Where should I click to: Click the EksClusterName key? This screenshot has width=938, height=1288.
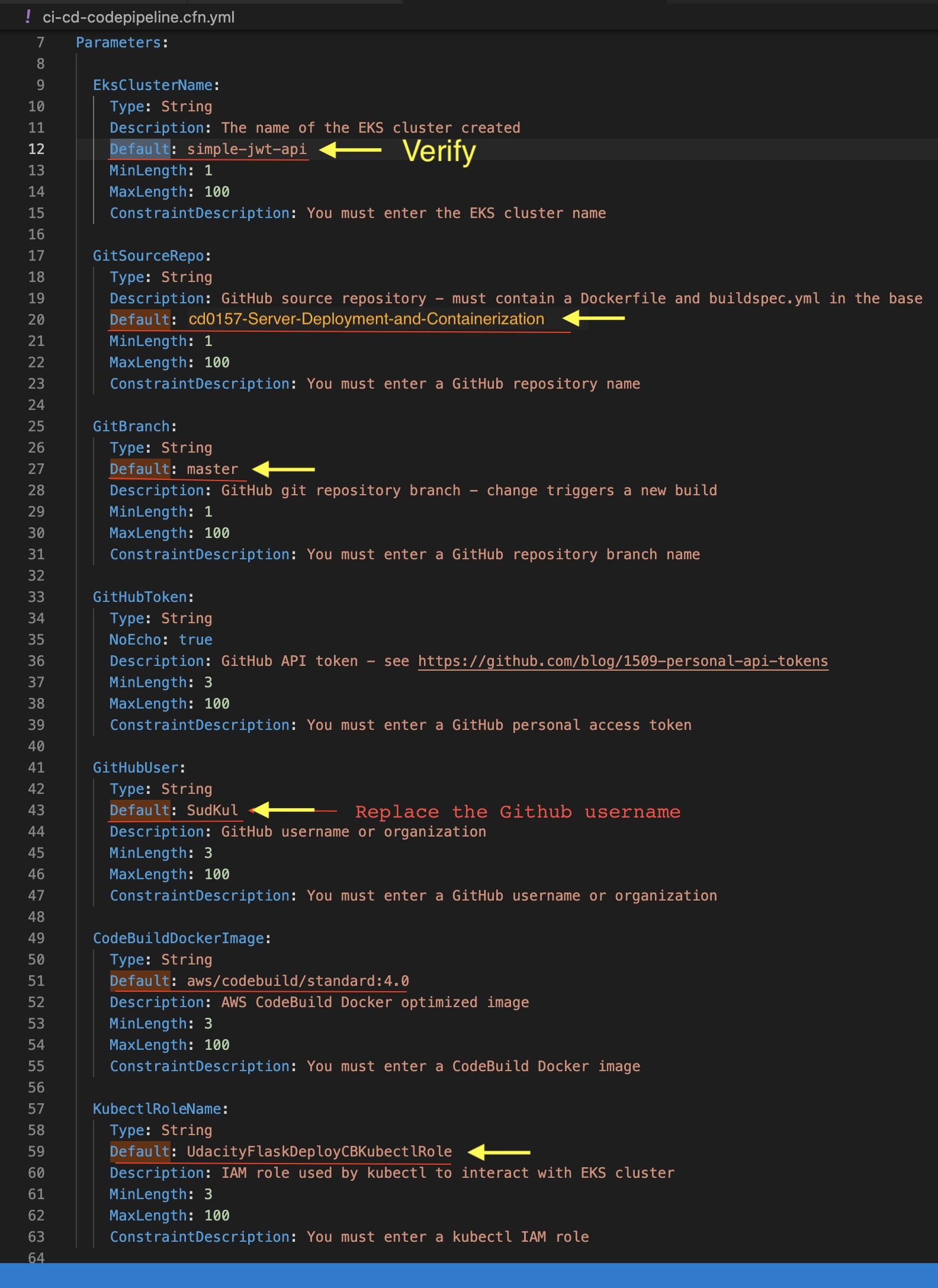click(153, 85)
